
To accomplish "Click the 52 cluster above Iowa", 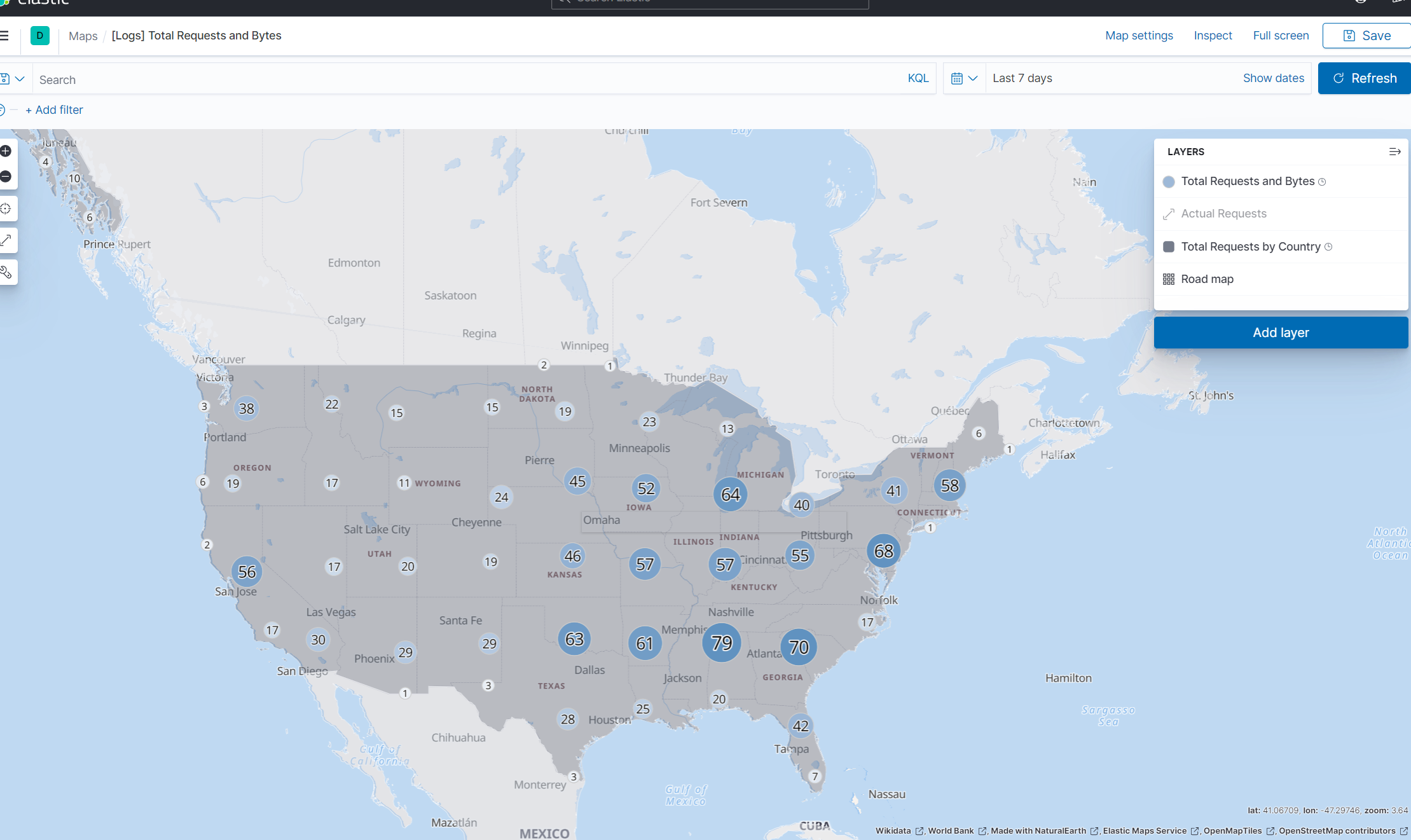I will point(646,488).
